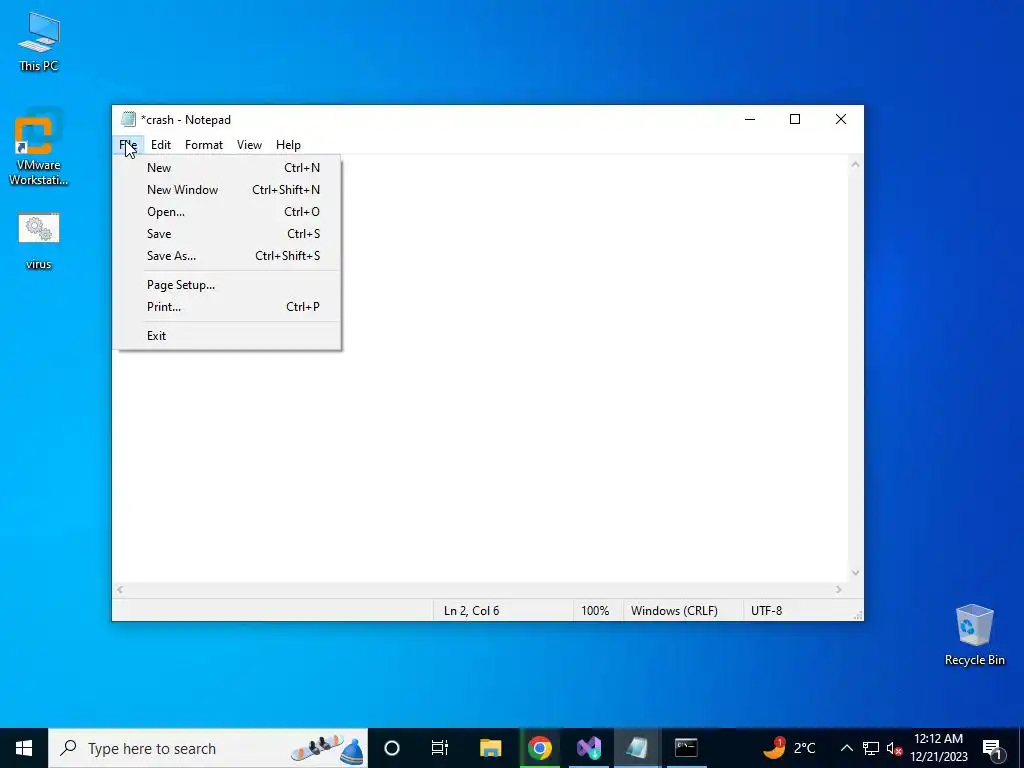
Task: Select Save in the File menu
Action: pyautogui.click(x=228, y=234)
